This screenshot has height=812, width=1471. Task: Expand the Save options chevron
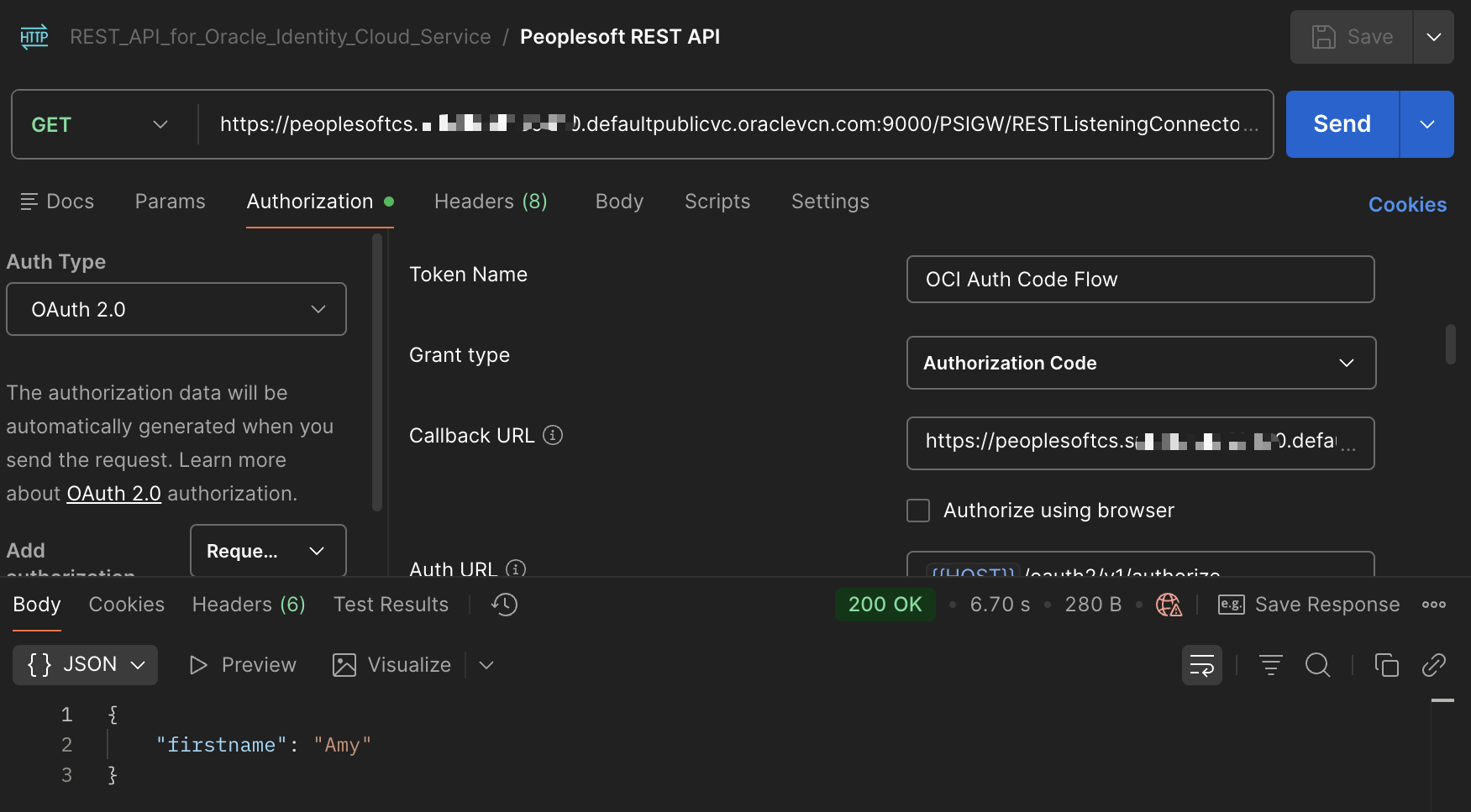pos(1434,37)
